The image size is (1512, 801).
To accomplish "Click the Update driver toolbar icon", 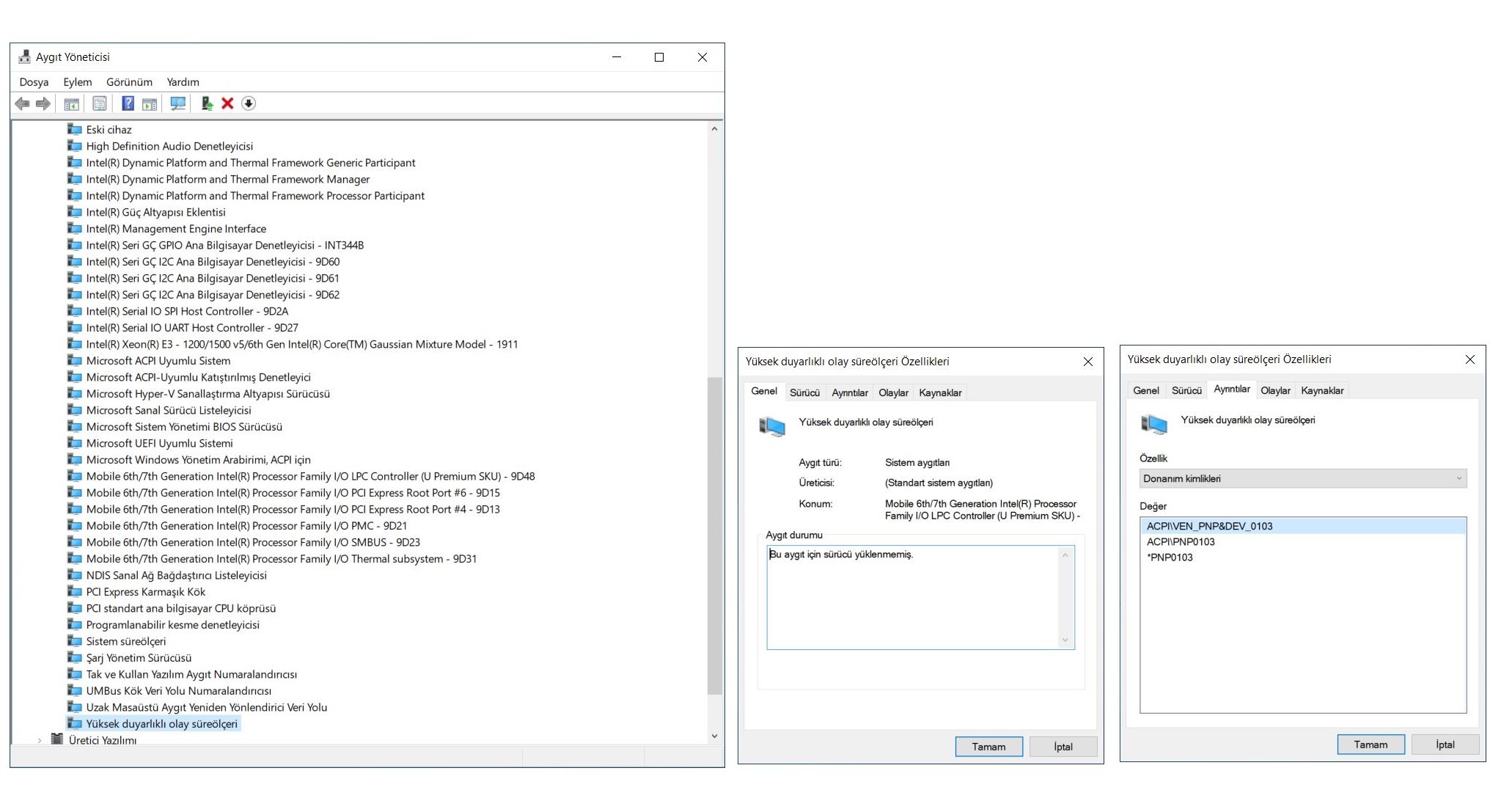I will (207, 103).
